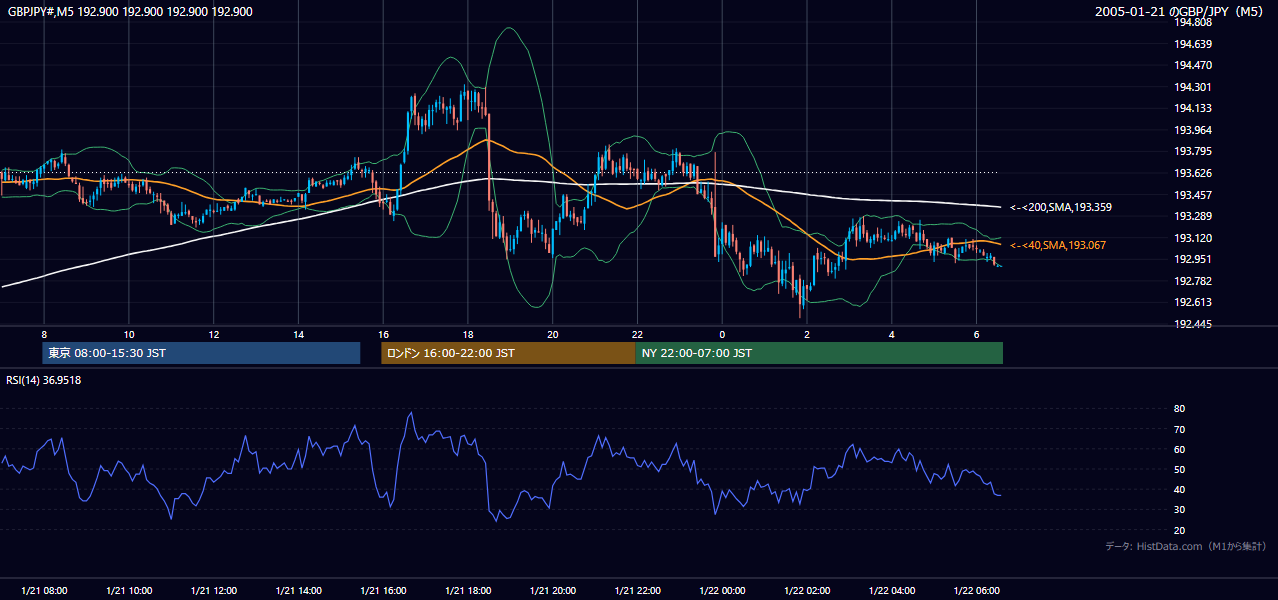Click RSI axis level 20
1278x600 pixels.
pos(1179,530)
